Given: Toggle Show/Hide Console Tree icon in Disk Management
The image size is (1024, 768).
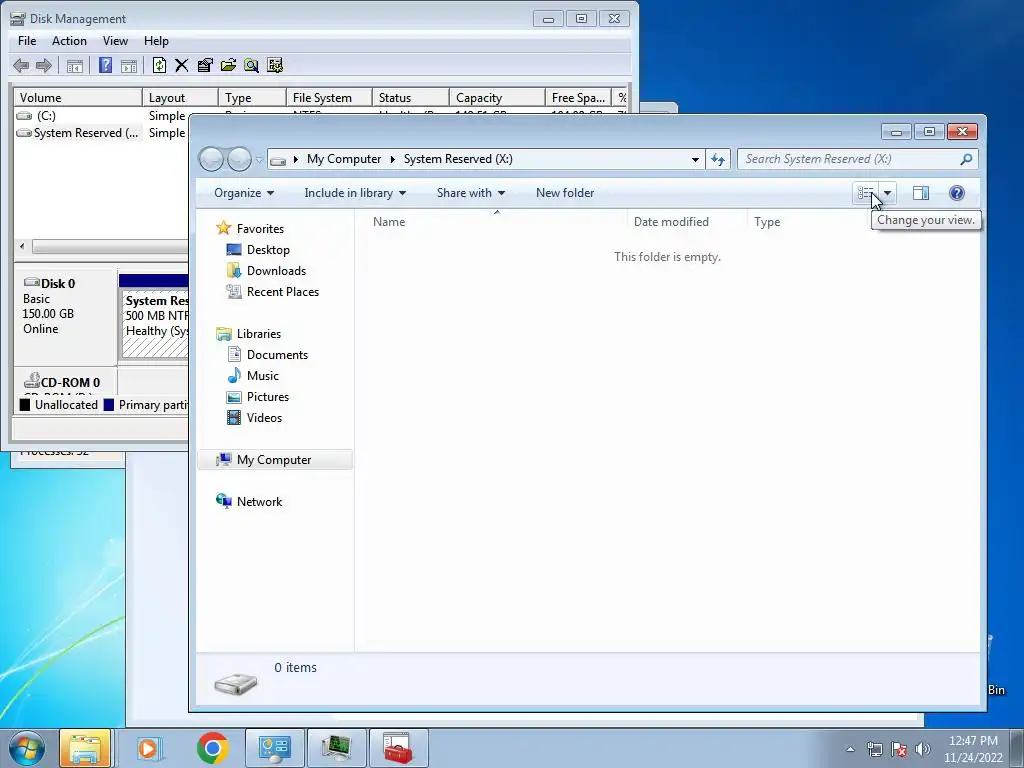Looking at the screenshot, I should (75, 65).
